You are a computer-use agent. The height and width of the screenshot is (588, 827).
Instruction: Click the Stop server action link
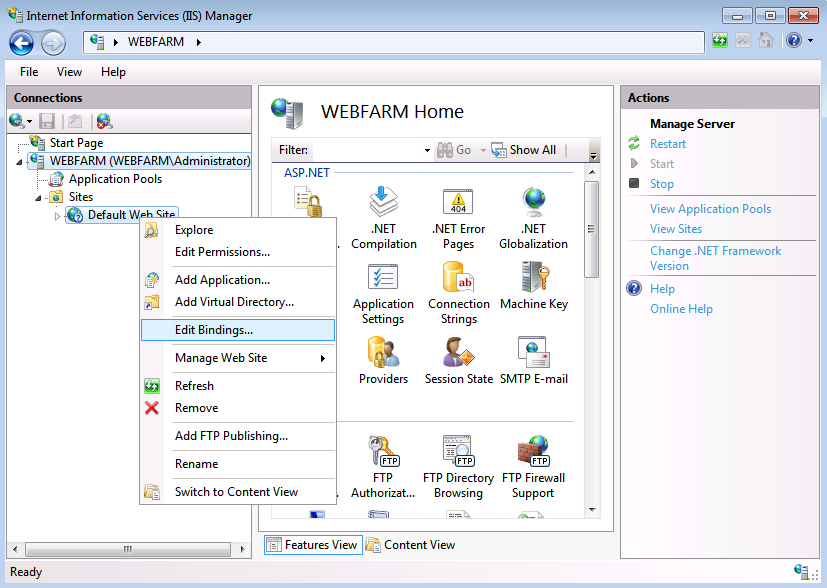(661, 184)
